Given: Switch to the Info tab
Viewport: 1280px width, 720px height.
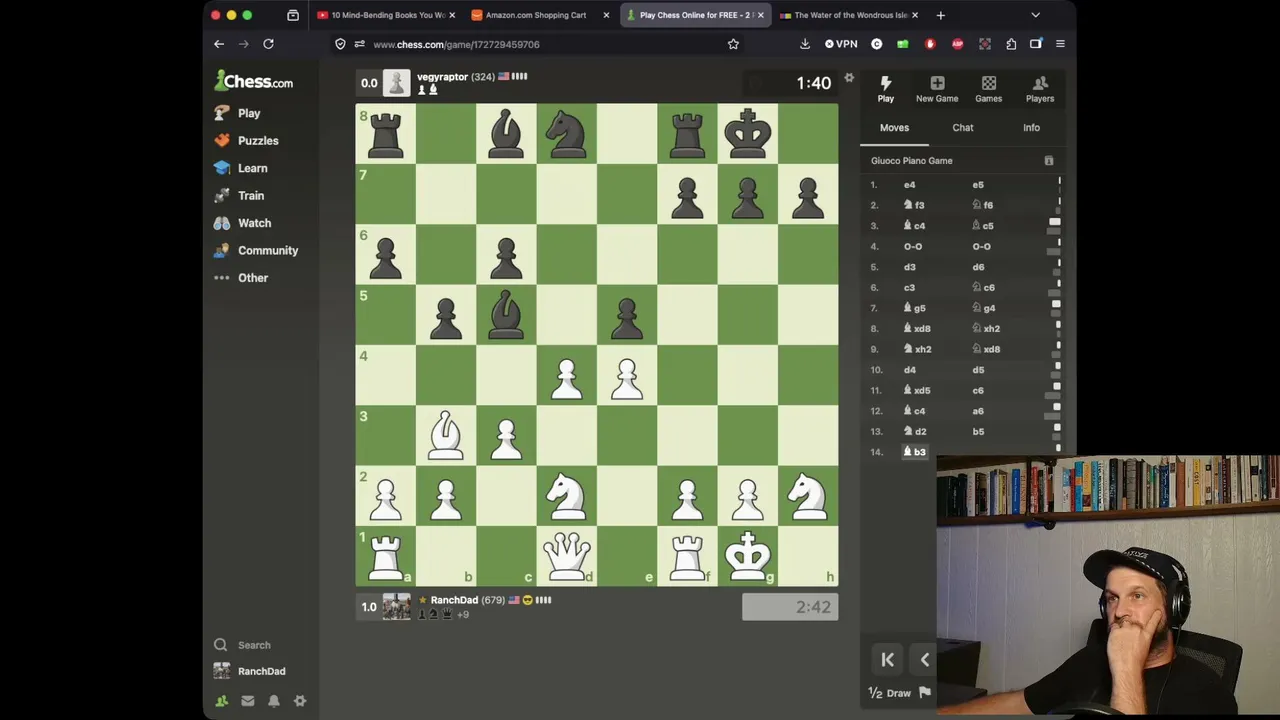Looking at the screenshot, I should tap(1031, 128).
